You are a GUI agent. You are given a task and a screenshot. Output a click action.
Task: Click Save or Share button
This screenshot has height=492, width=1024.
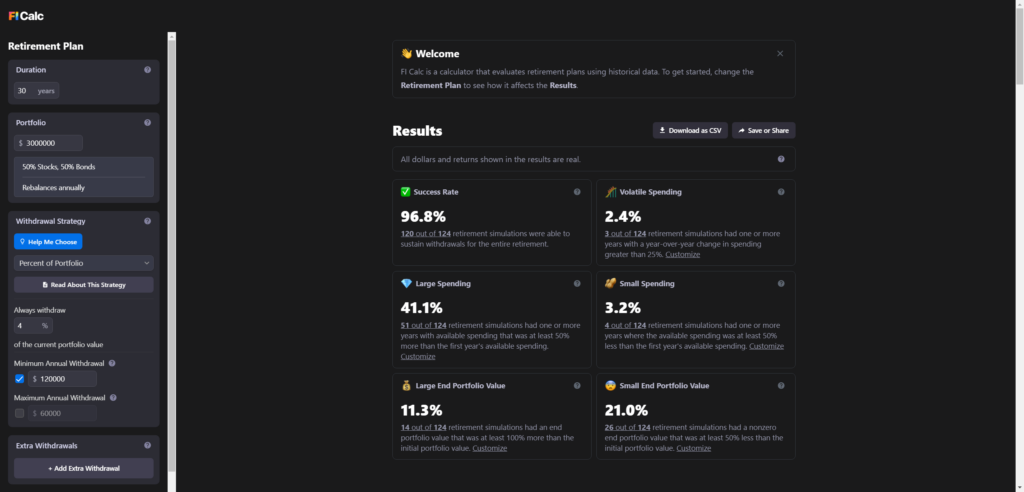(763, 130)
